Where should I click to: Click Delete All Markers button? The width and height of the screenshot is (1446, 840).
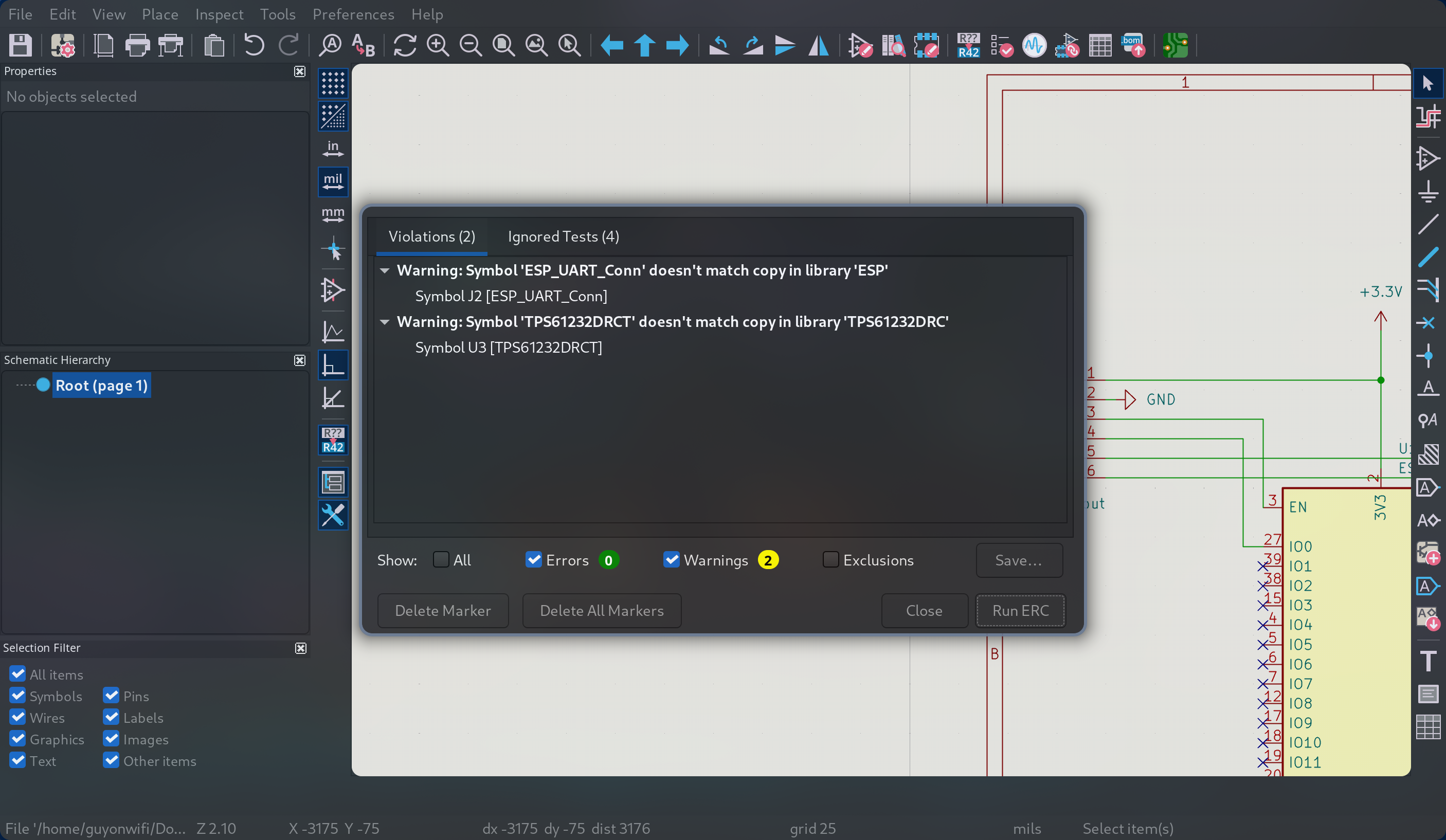coord(601,611)
